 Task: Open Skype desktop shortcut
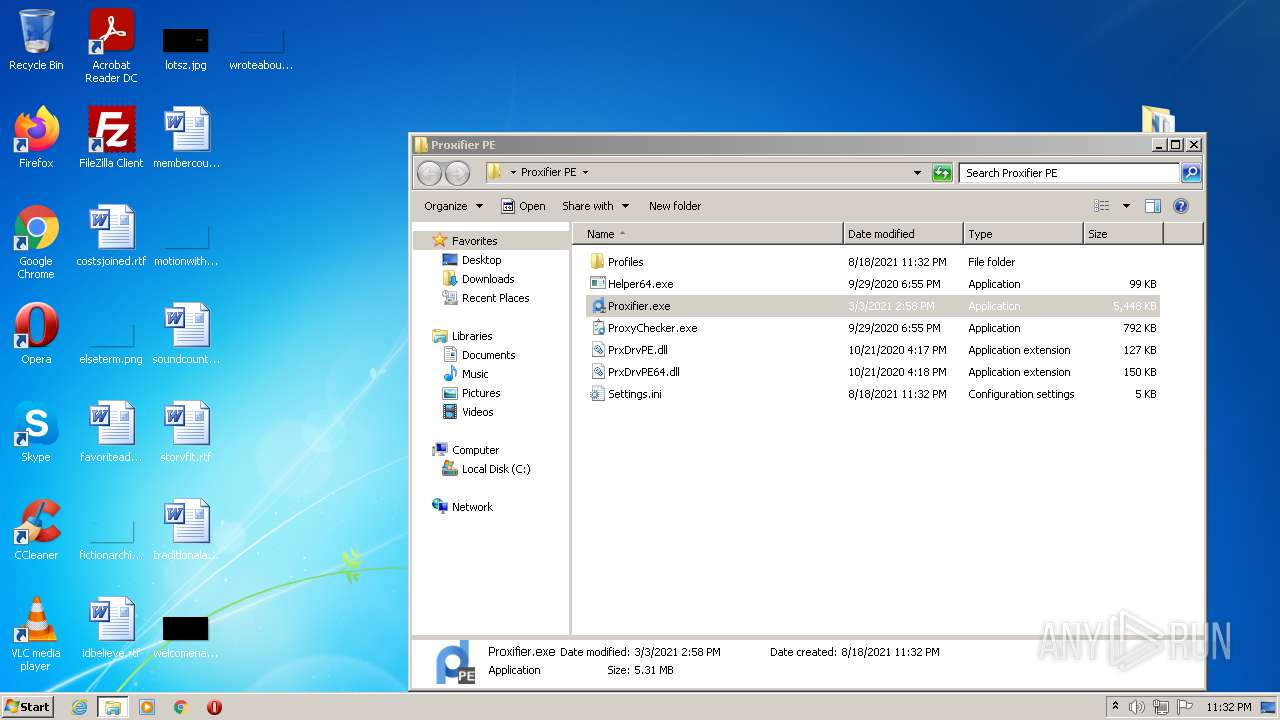pos(36,432)
